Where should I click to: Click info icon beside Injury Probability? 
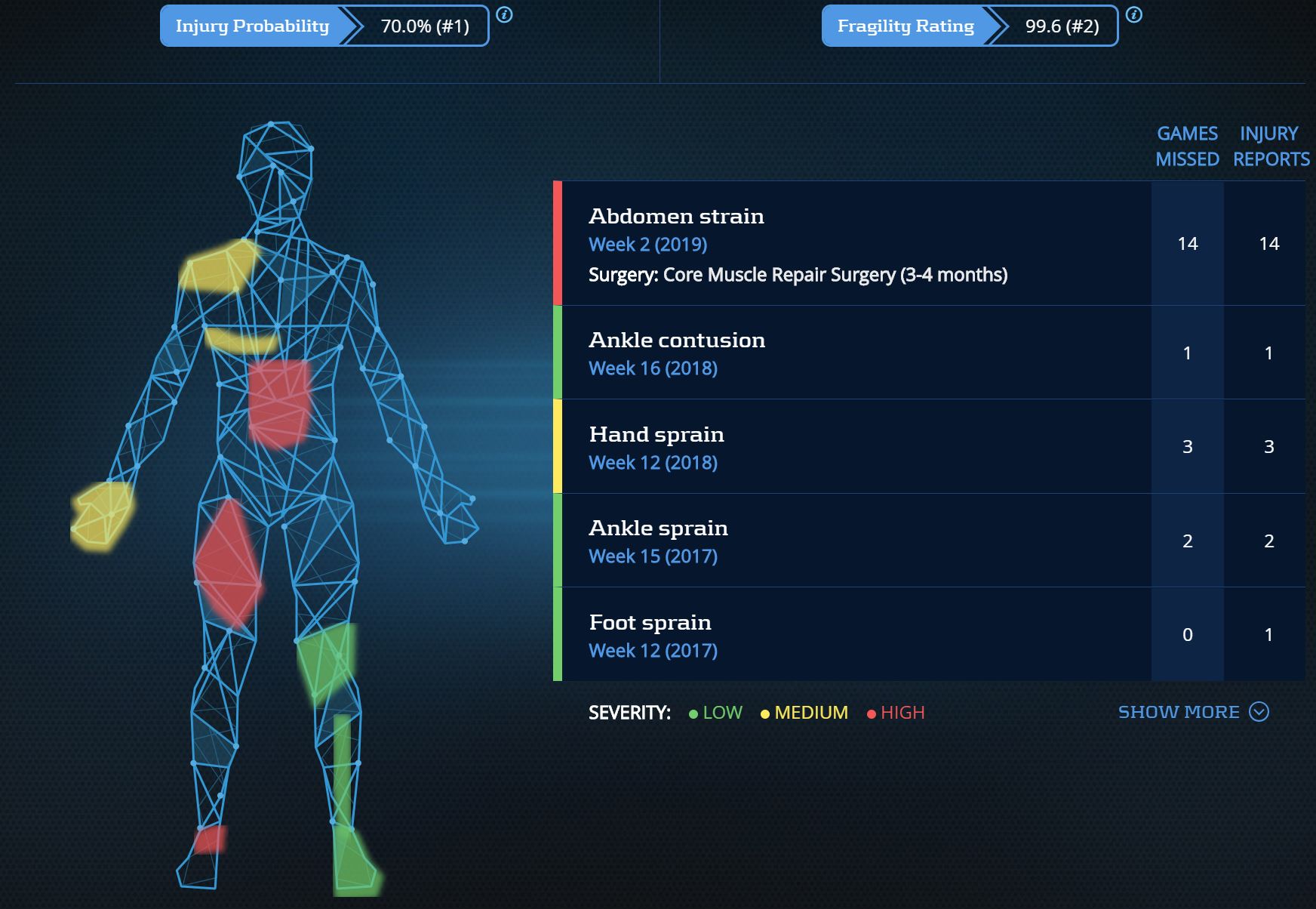505,15
